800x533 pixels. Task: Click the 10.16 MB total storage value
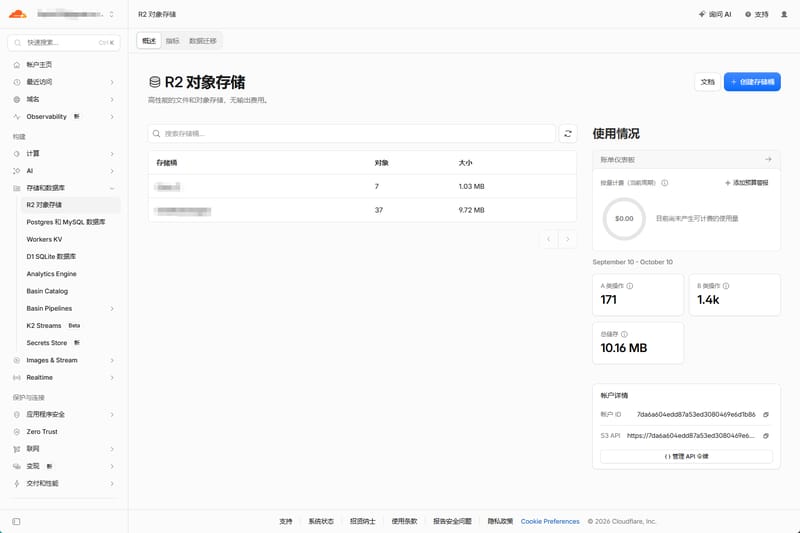(x=623, y=348)
